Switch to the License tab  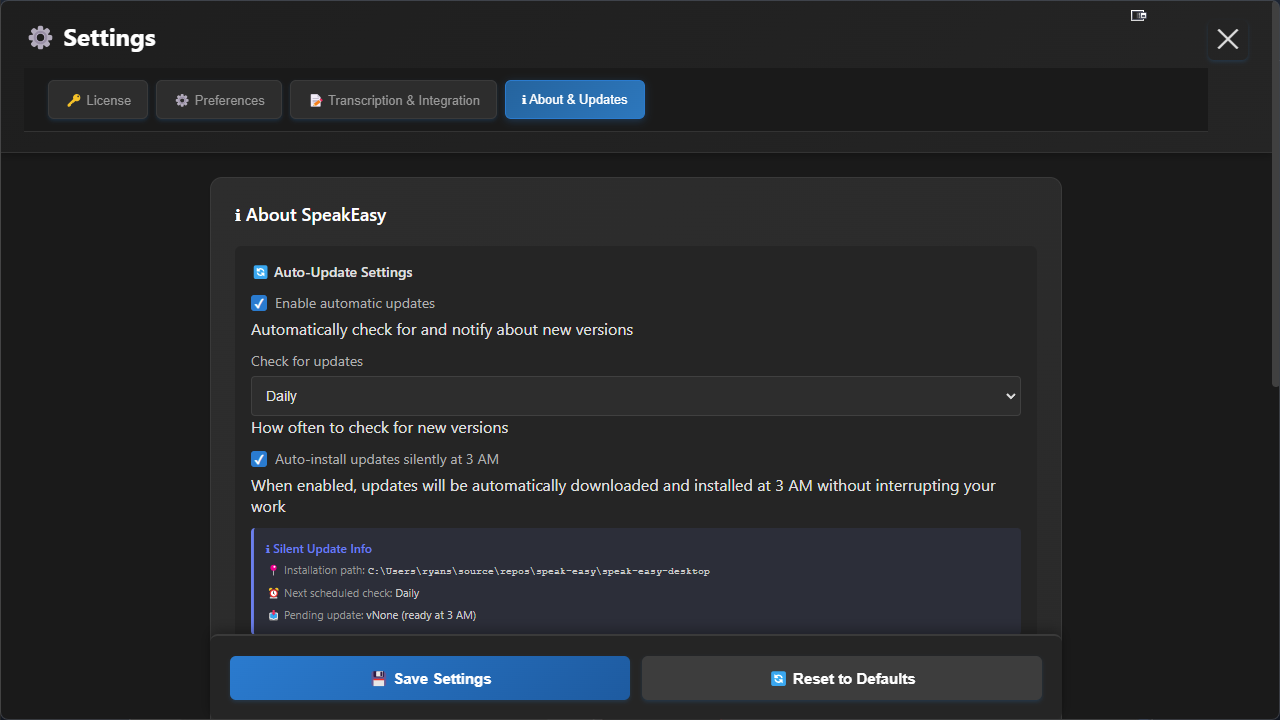tap(98, 100)
